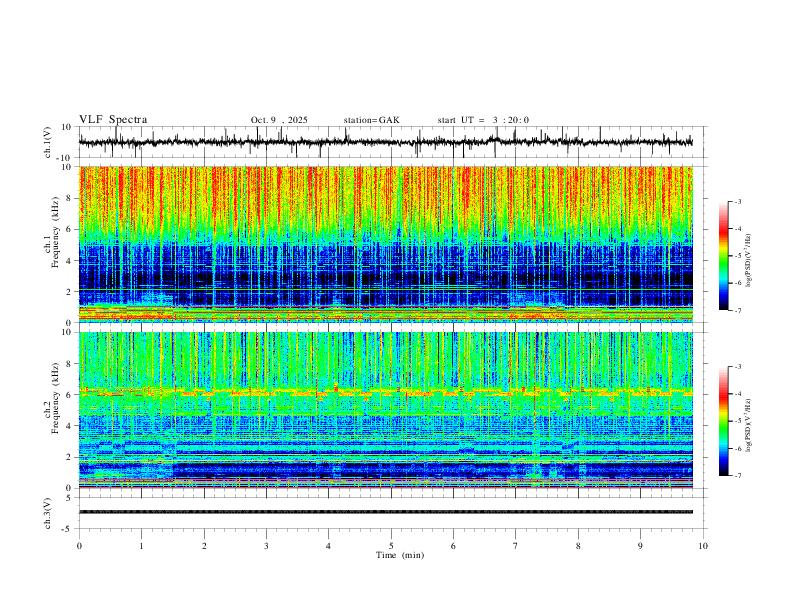This screenshot has height=612, width=792.
Task: Click the ch.2 spectrogram panel
Action: point(385,410)
